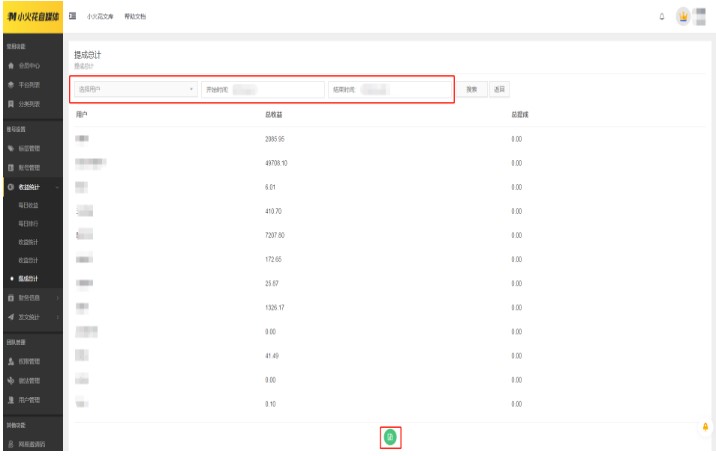Click the crown avatar icon
Image resolution: width=716 pixels, height=456 pixels.
pos(683,16)
